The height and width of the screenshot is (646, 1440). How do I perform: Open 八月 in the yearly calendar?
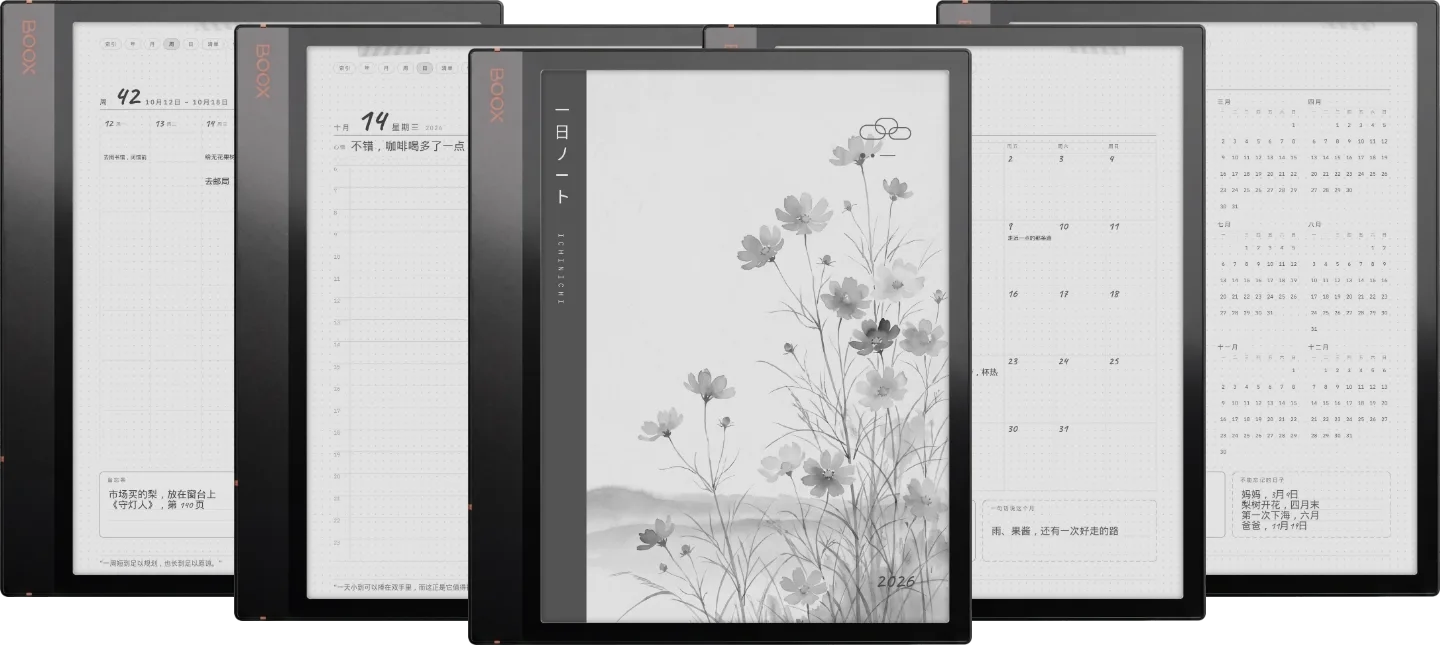click(x=1314, y=224)
